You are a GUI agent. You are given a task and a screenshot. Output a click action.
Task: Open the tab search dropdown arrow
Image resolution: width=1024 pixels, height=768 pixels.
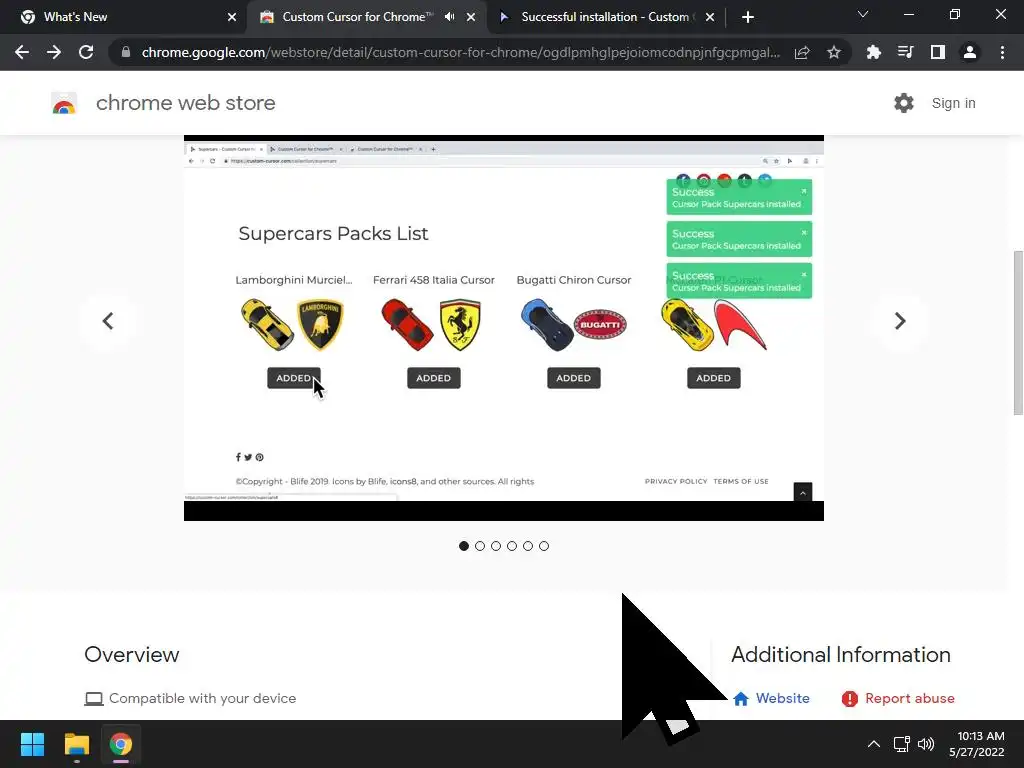tap(863, 14)
